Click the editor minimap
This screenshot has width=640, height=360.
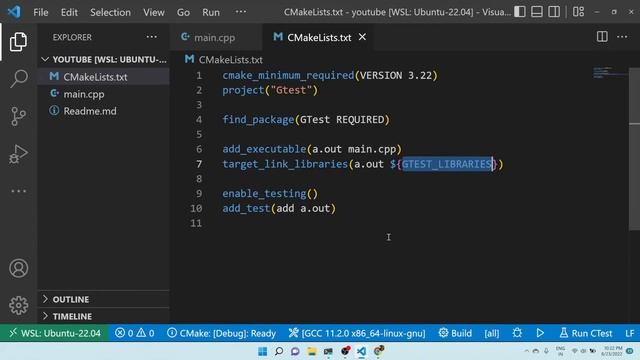click(x=610, y=73)
